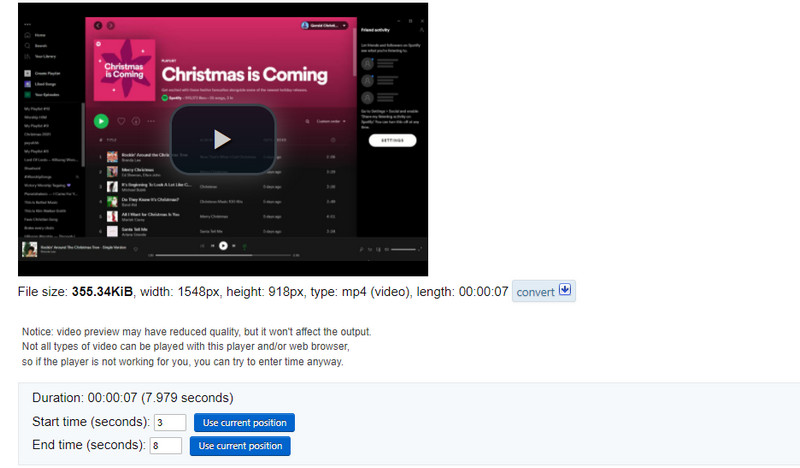Open the Custom order sort dropdown
The height and width of the screenshot is (468, 800).
point(330,121)
